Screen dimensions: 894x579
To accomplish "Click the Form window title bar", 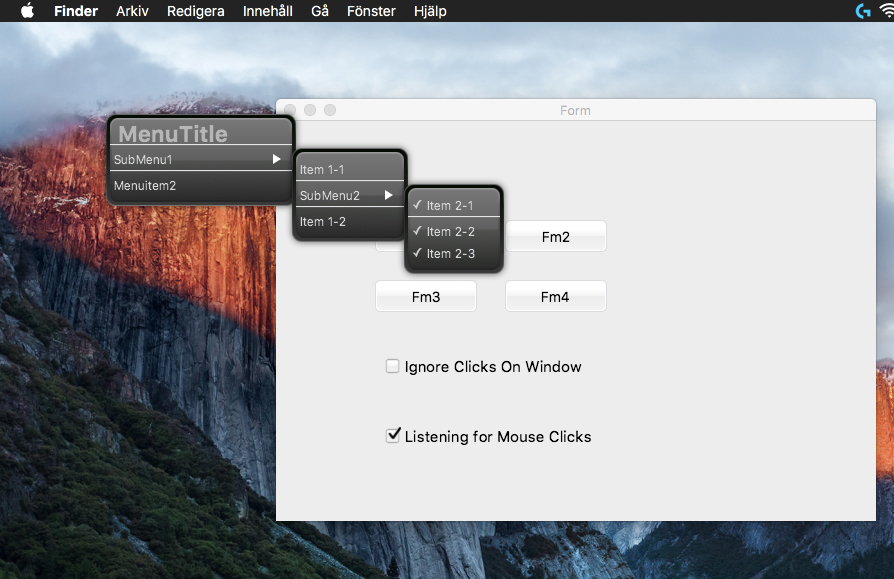I will (x=576, y=110).
